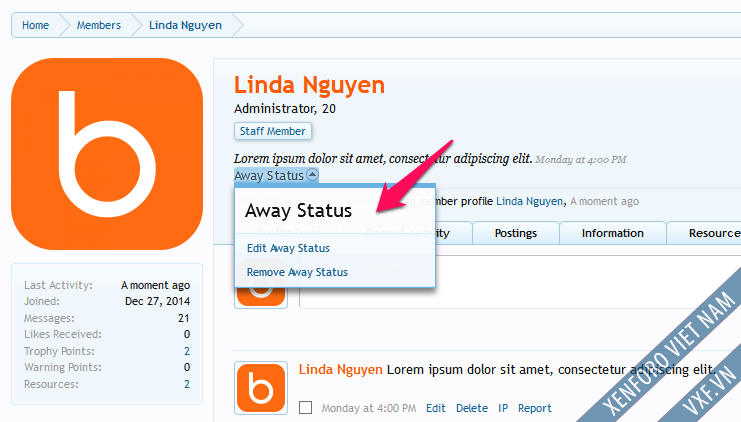Edit the profile post
Image resolution: width=741 pixels, height=422 pixels.
tap(435, 408)
